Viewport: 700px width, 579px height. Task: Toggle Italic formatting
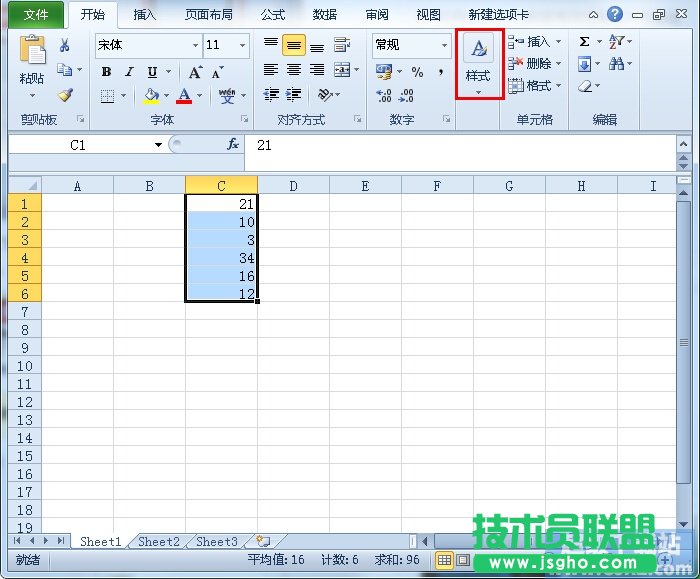(x=129, y=71)
